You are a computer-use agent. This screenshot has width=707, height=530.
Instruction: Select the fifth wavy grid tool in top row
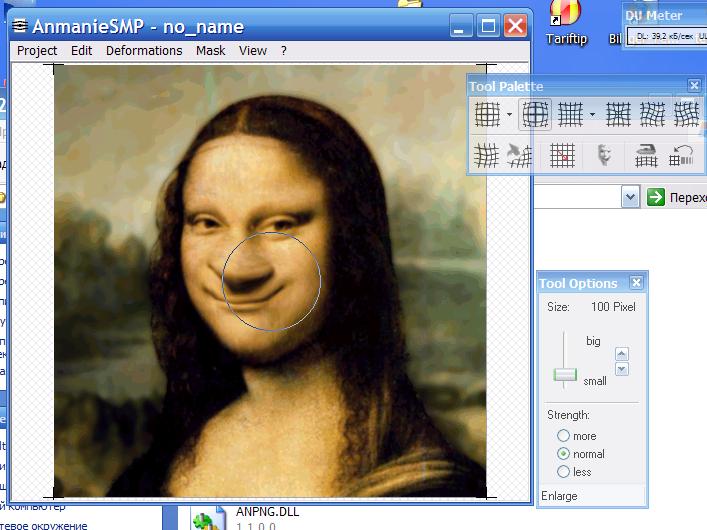pyautogui.click(x=652, y=114)
